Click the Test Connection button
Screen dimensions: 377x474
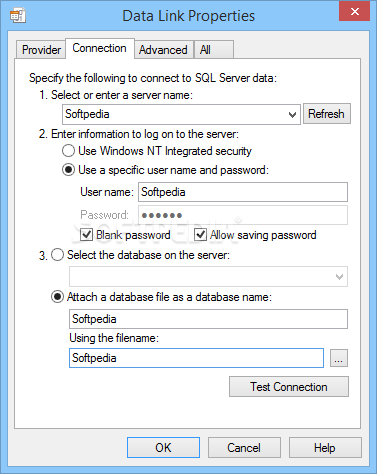click(289, 387)
